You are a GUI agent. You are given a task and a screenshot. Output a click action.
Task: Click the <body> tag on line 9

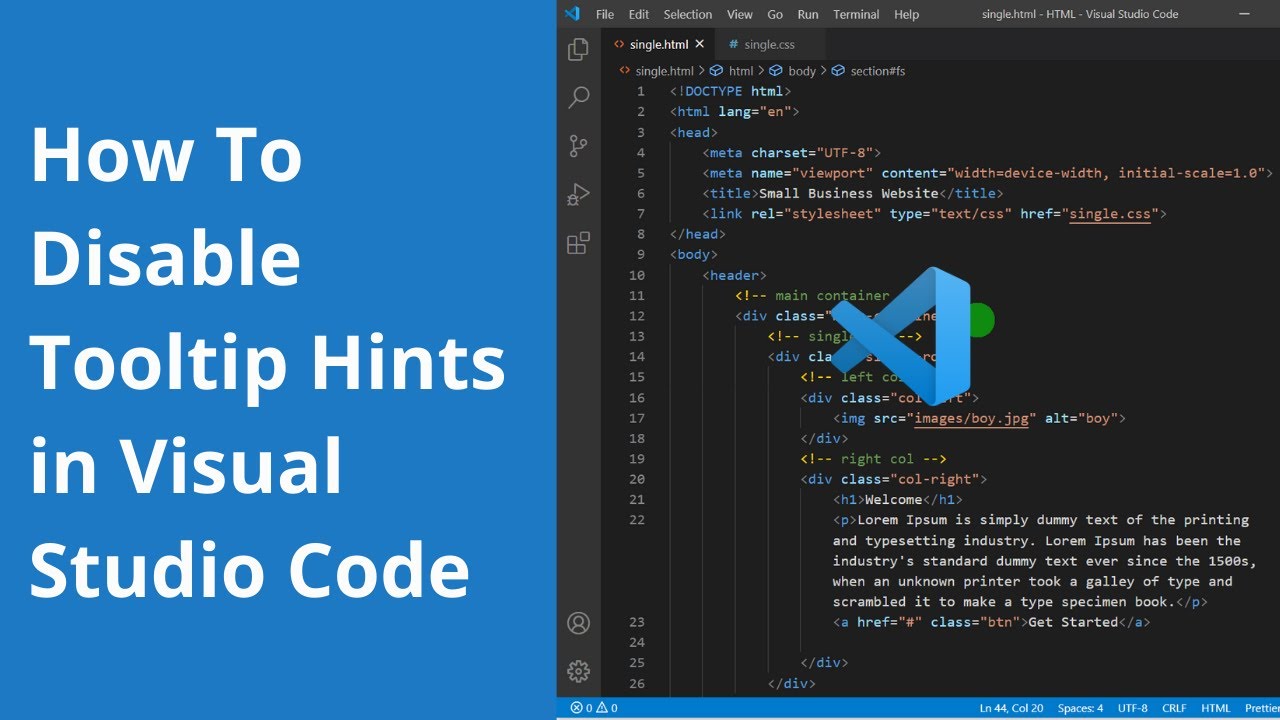point(694,255)
